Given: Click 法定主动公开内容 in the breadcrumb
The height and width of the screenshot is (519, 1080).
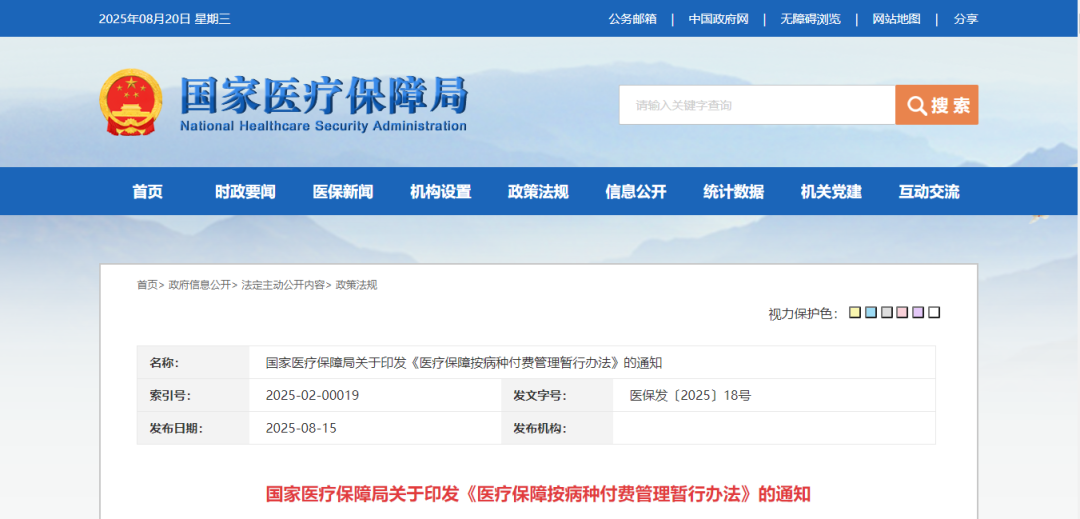Looking at the screenshot, I should [x=283, y=285].
